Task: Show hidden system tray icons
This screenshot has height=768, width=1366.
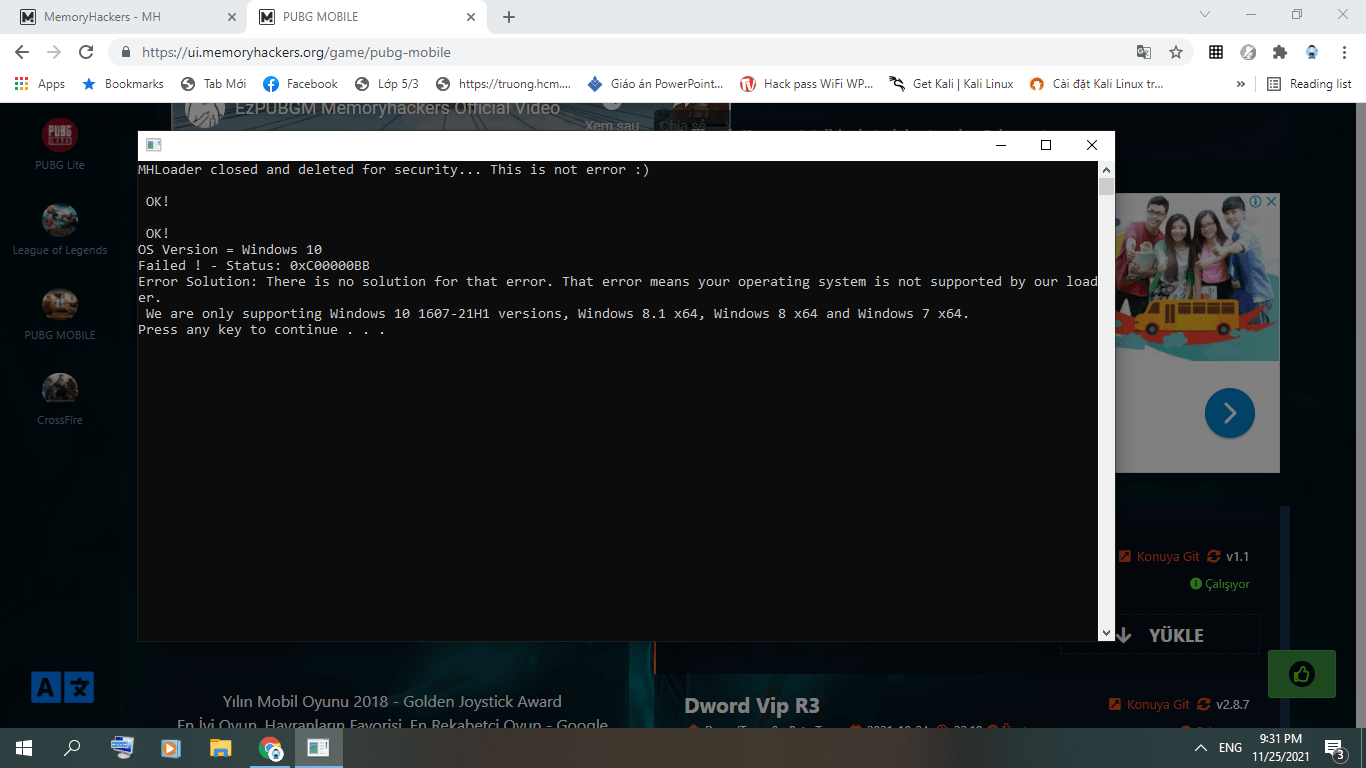Action: pyautogui.click(x=1201, y=748)
